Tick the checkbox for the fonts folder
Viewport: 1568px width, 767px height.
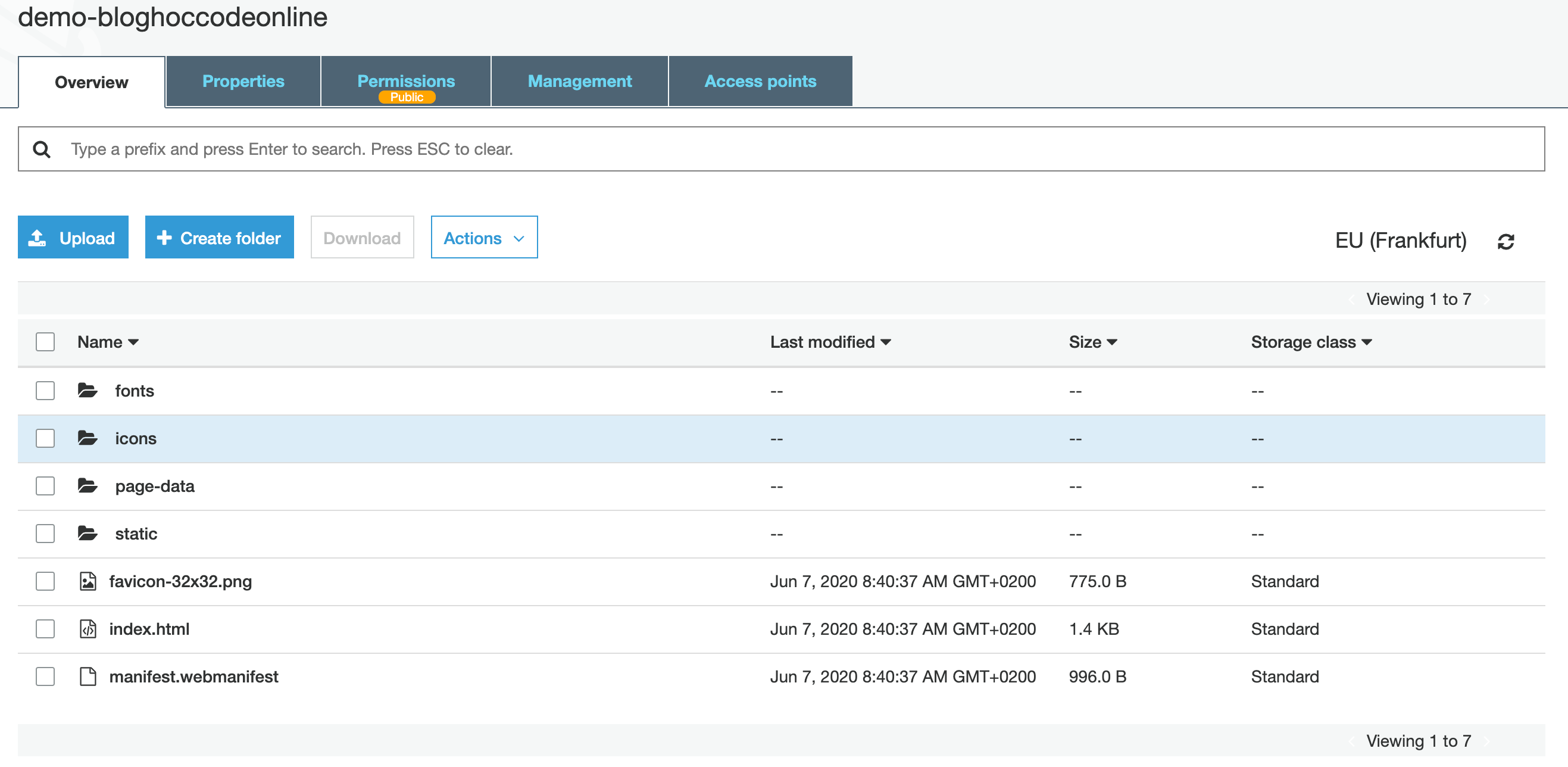(x=45, y=390)
